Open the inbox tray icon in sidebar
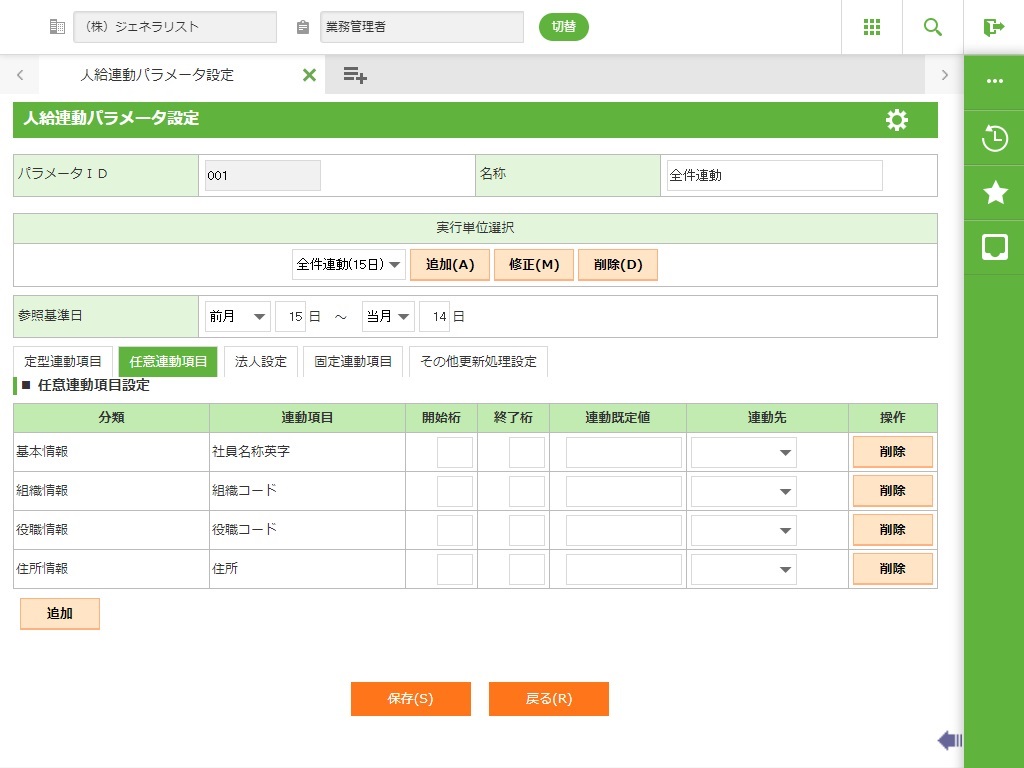Image resolution: width=1024 pixels, height=768 pixels. tap(995, 247)
